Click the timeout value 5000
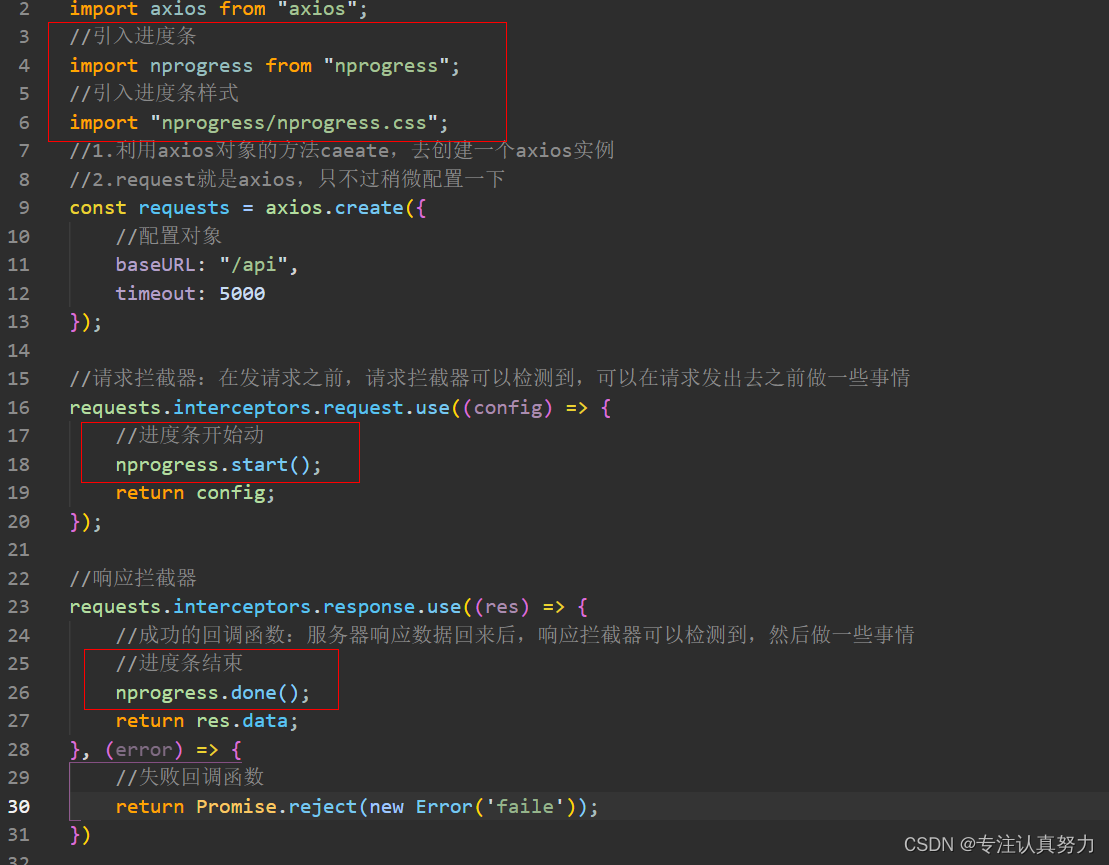Viewport: 1109px width, 865px height. click(x=242, y=294)
